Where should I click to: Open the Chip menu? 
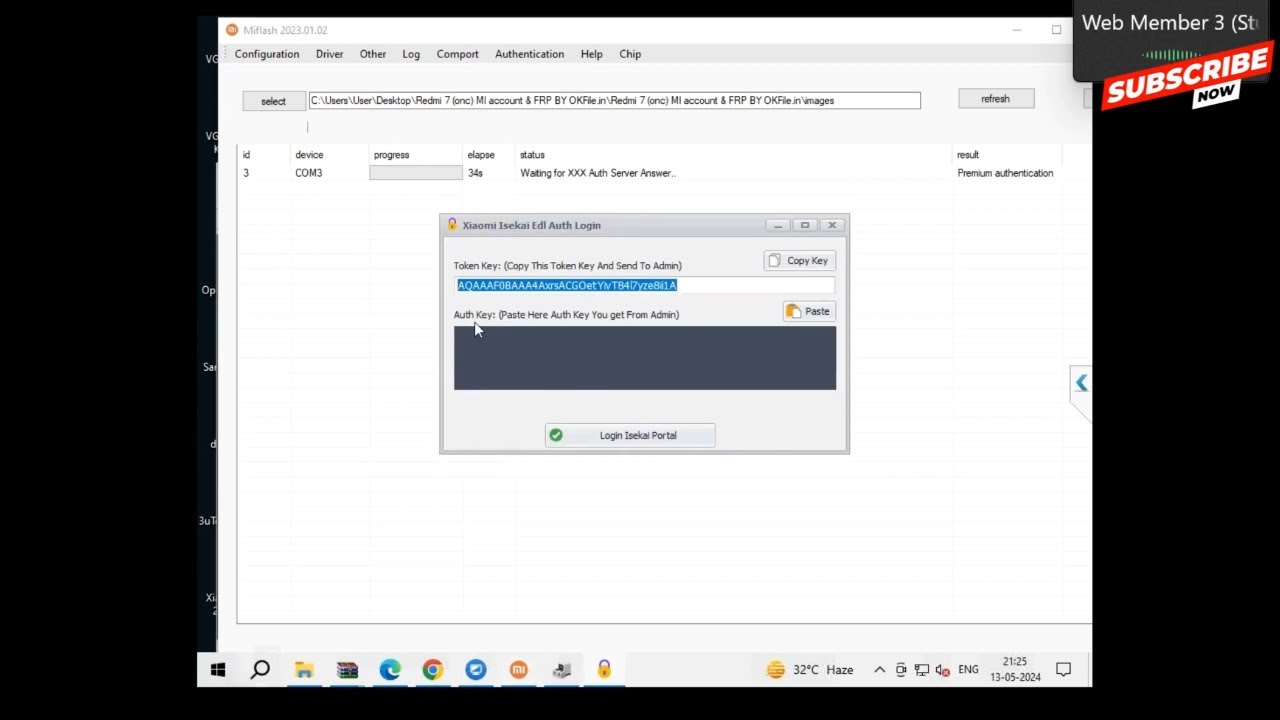click(630, 54)
